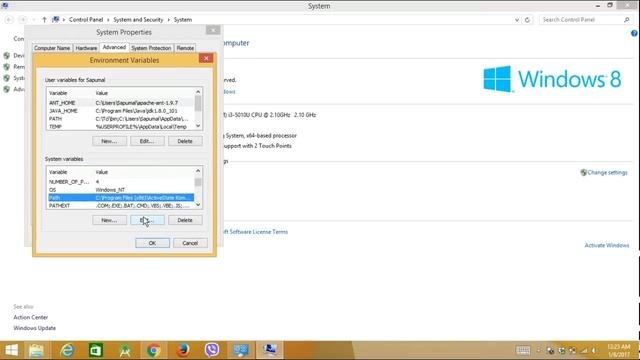Click shield icon beside the 'Rem' link
The width and height of the screenshot is (640, 360).
[x=7, y=67]
